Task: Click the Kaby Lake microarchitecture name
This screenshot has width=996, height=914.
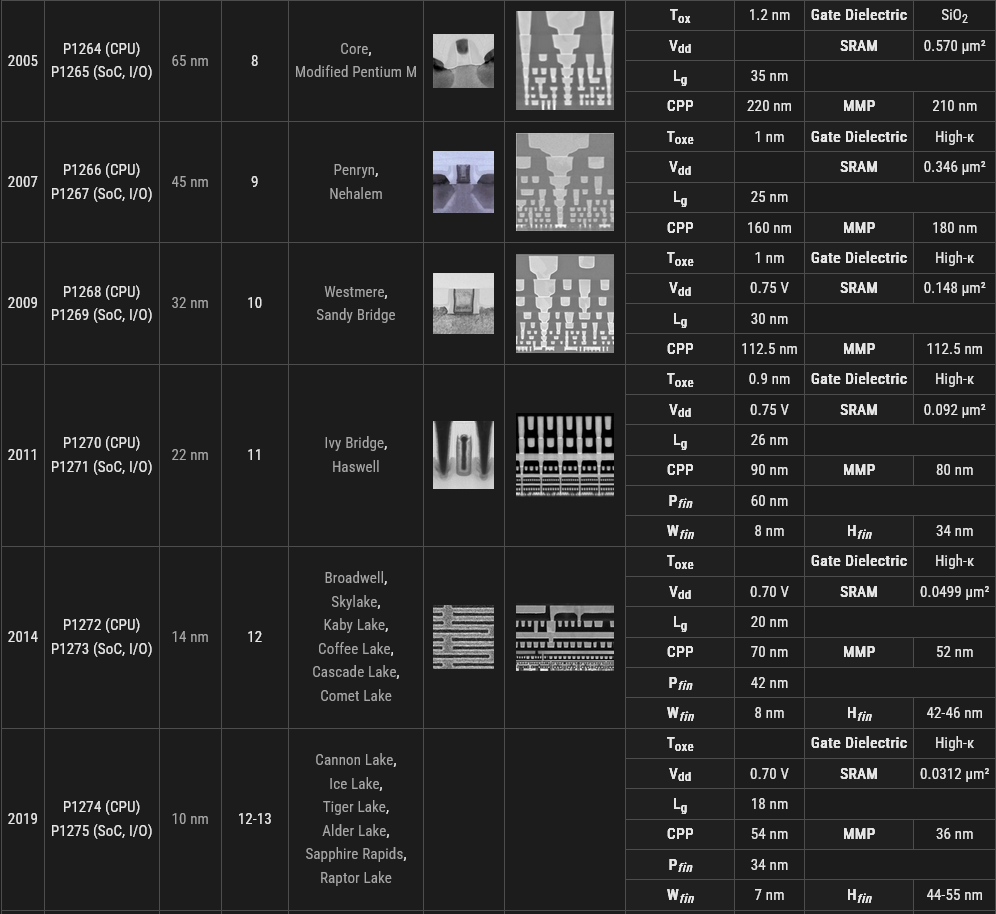Action: 356,625
